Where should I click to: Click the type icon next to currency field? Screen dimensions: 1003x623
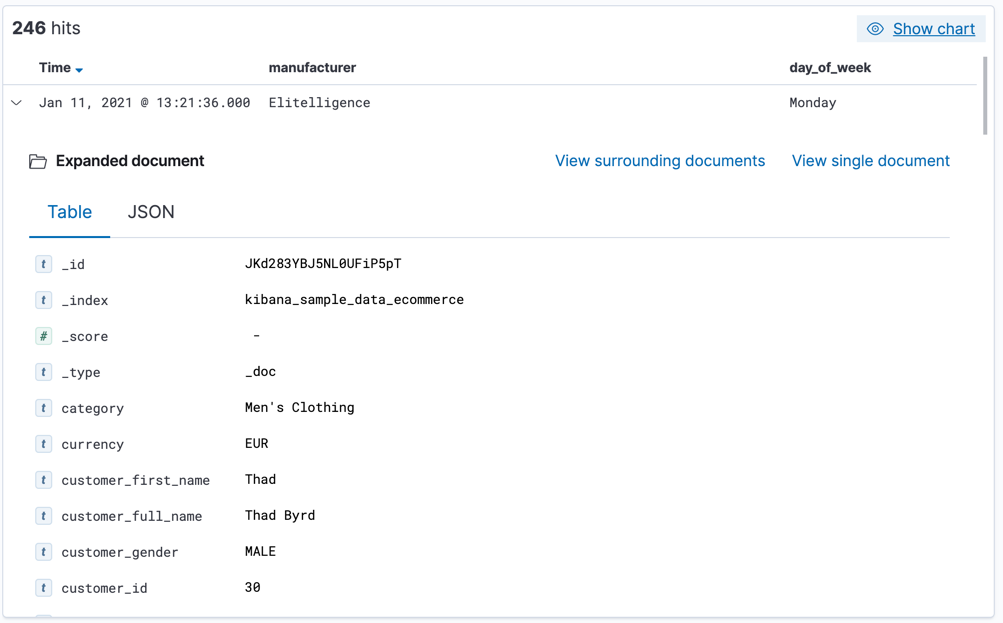pyautogui.click(x=43, y=444)
